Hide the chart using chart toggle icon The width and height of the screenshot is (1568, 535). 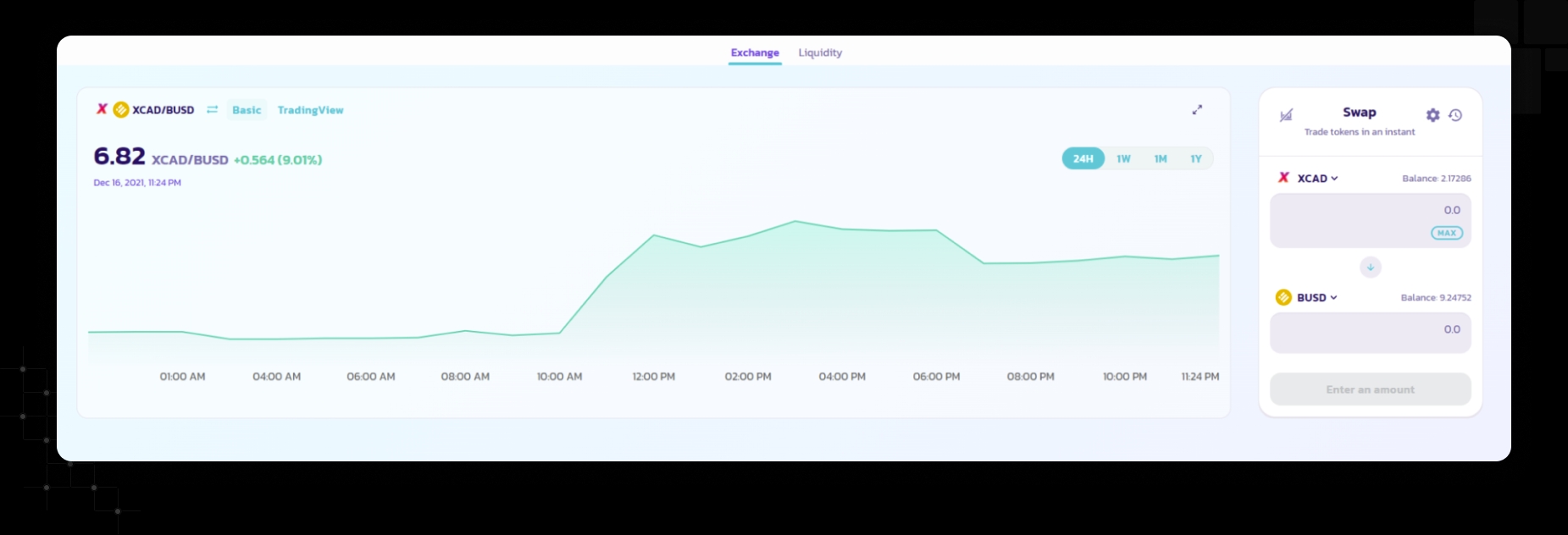click(x=1286, y=116)
